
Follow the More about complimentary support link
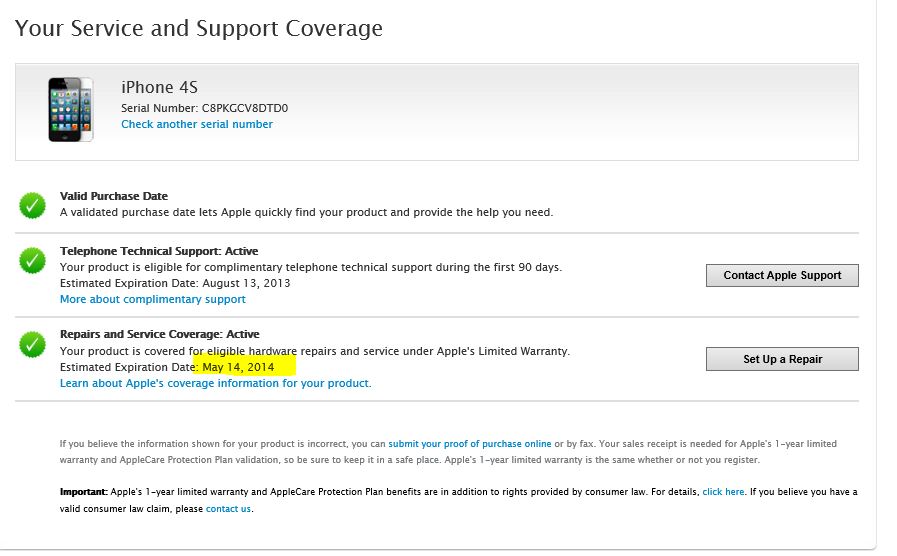[x=153, y=299]
